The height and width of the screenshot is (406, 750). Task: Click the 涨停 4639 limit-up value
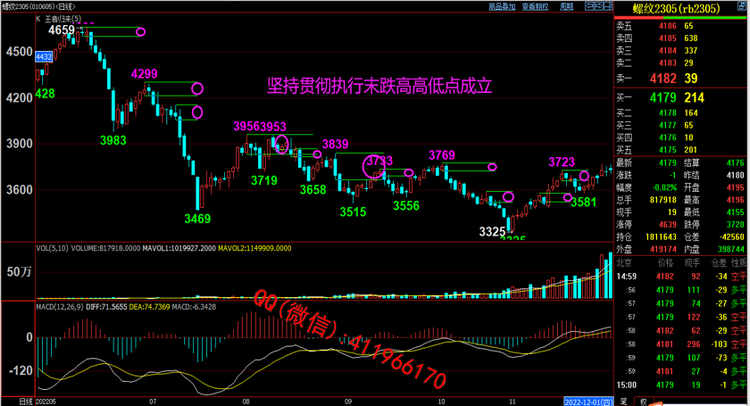(668, 225)
